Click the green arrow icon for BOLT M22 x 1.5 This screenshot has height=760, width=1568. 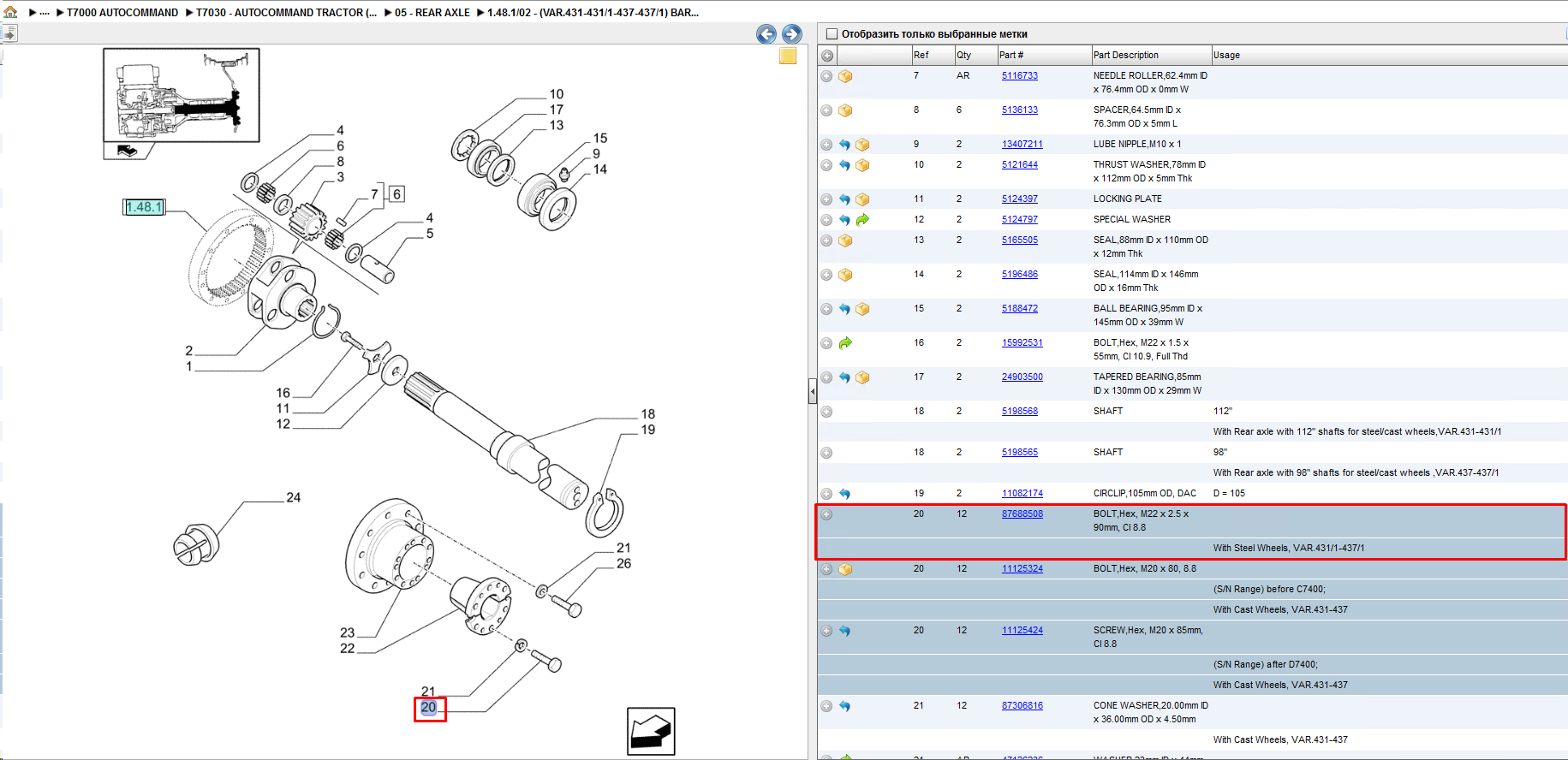click(845, 343)
